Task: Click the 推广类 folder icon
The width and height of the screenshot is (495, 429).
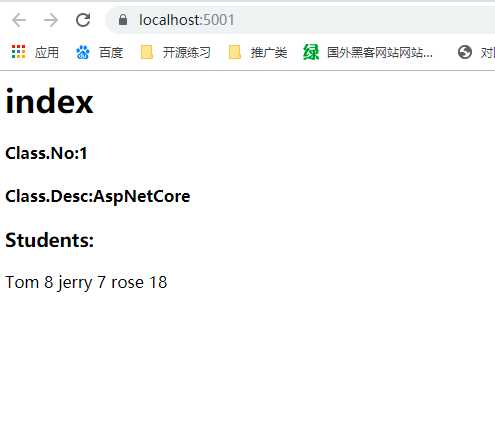Action: click(x=235, y=52)
